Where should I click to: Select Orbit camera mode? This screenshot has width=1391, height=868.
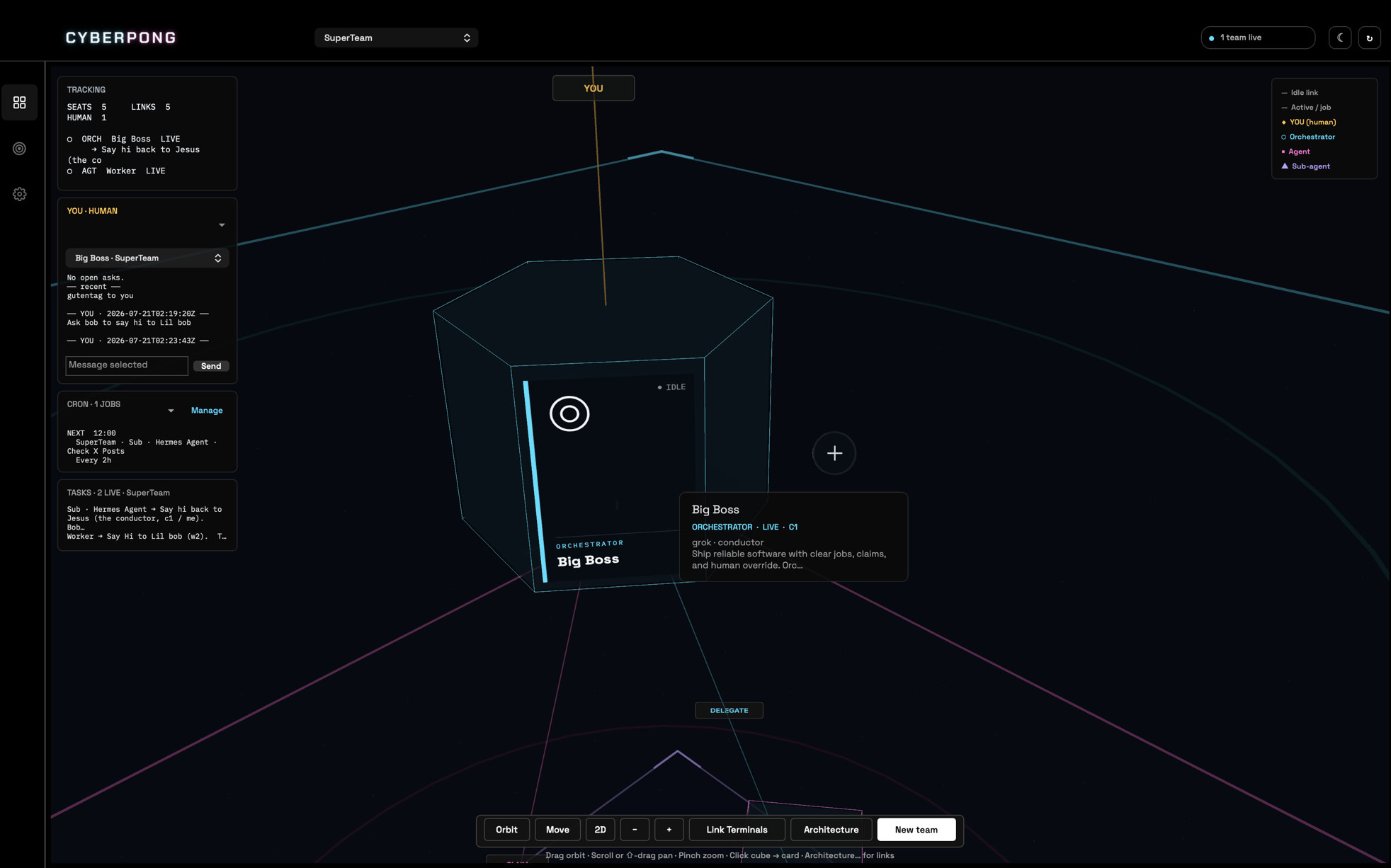click(x=506, y=830)
